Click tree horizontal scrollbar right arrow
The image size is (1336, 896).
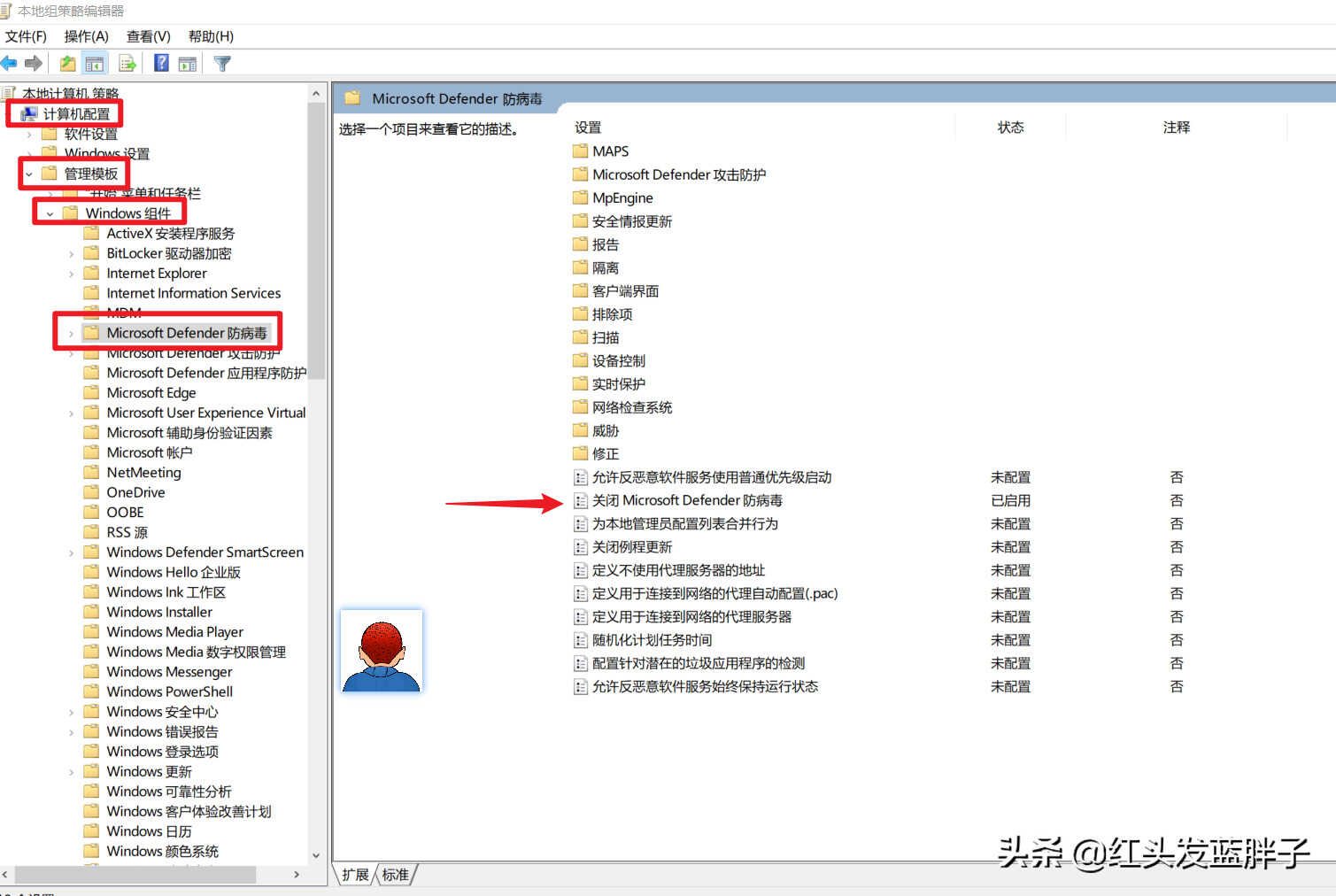coord(297,875)
